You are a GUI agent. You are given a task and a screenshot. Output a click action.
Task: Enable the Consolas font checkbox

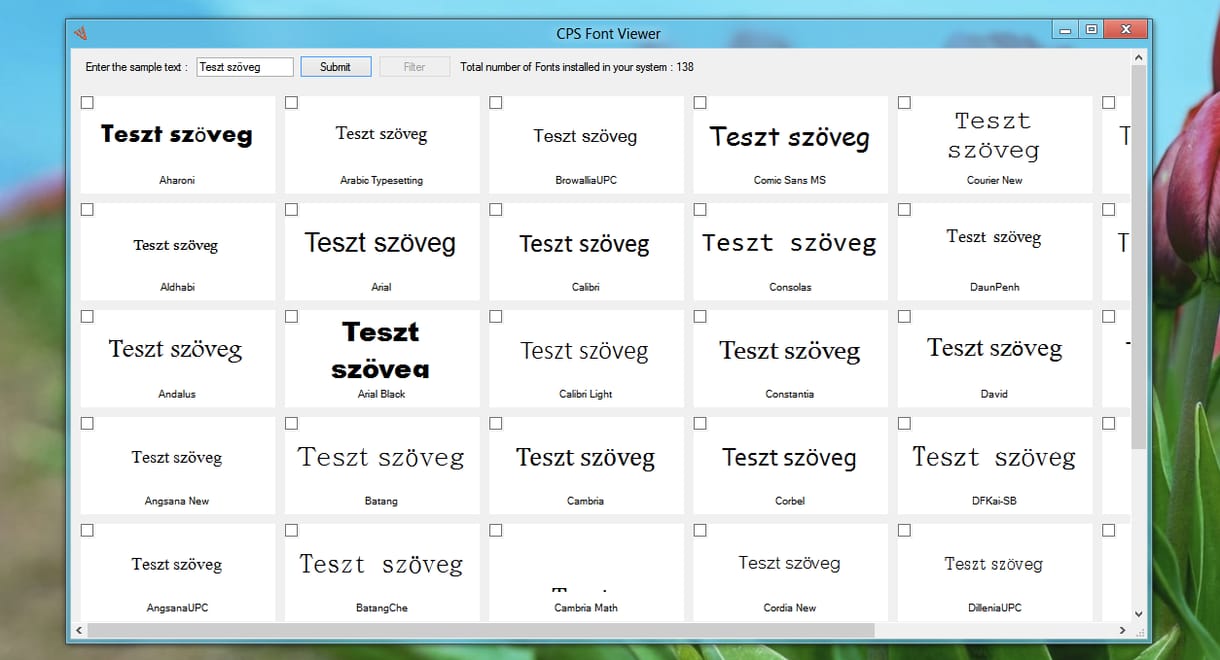pyautogui.click(x=700, y=209)
